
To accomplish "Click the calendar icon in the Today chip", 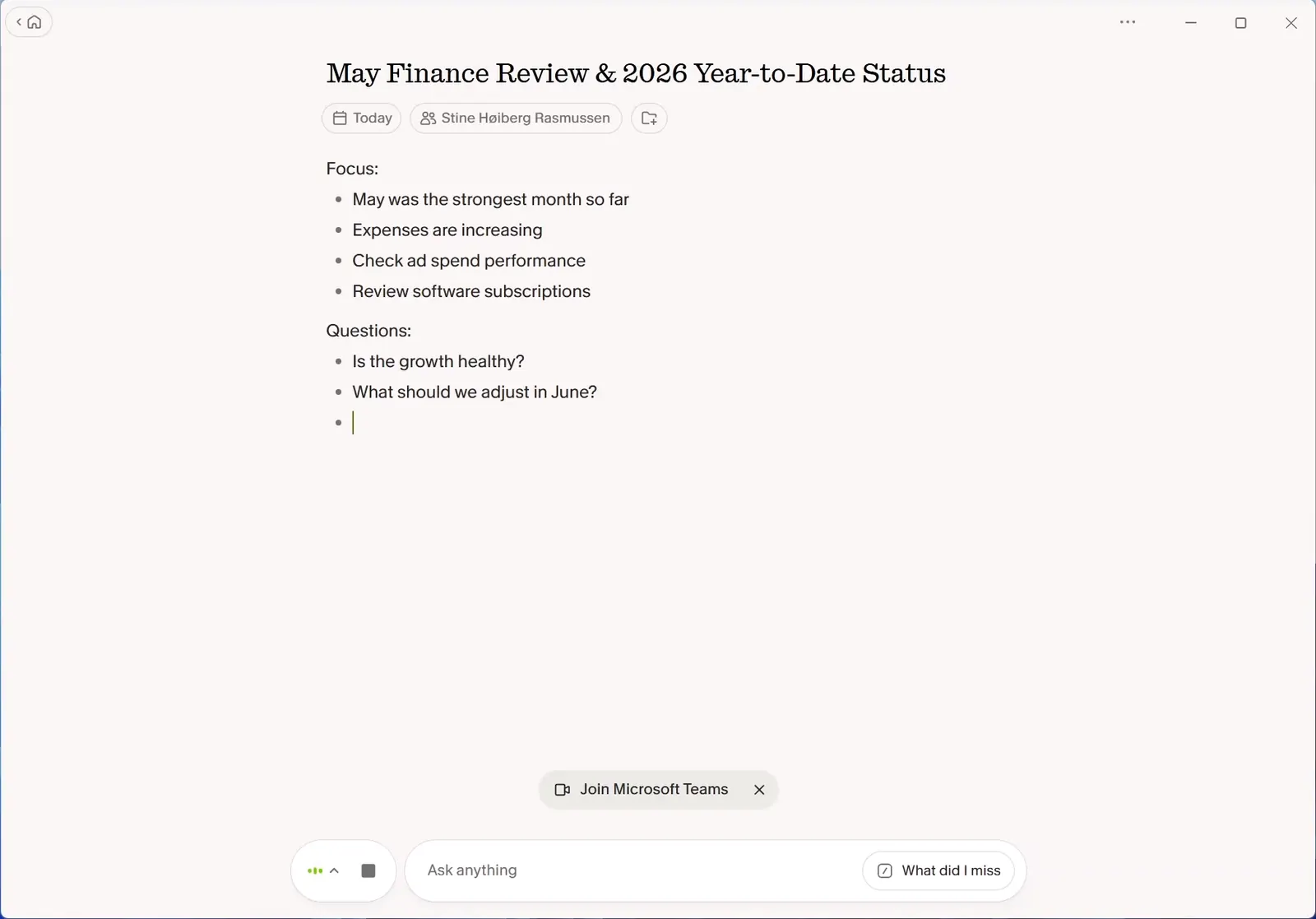I will tap(340, 118).
